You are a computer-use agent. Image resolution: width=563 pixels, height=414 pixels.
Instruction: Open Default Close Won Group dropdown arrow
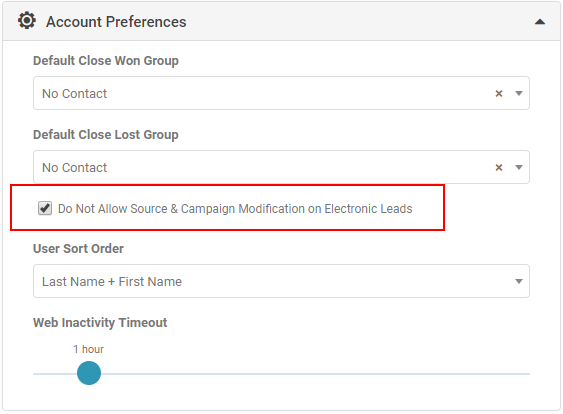[518, 93]
